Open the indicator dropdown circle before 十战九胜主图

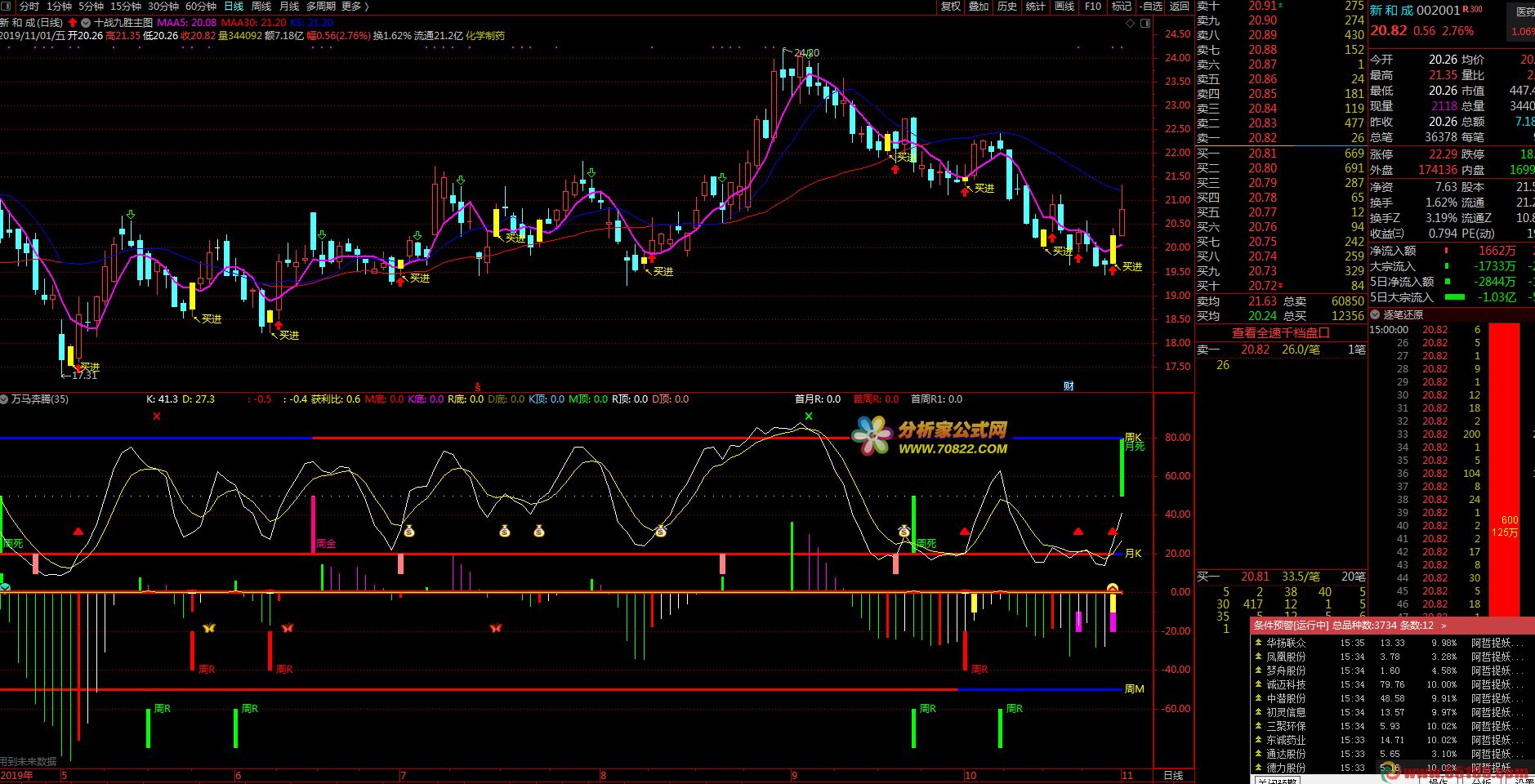87,23
